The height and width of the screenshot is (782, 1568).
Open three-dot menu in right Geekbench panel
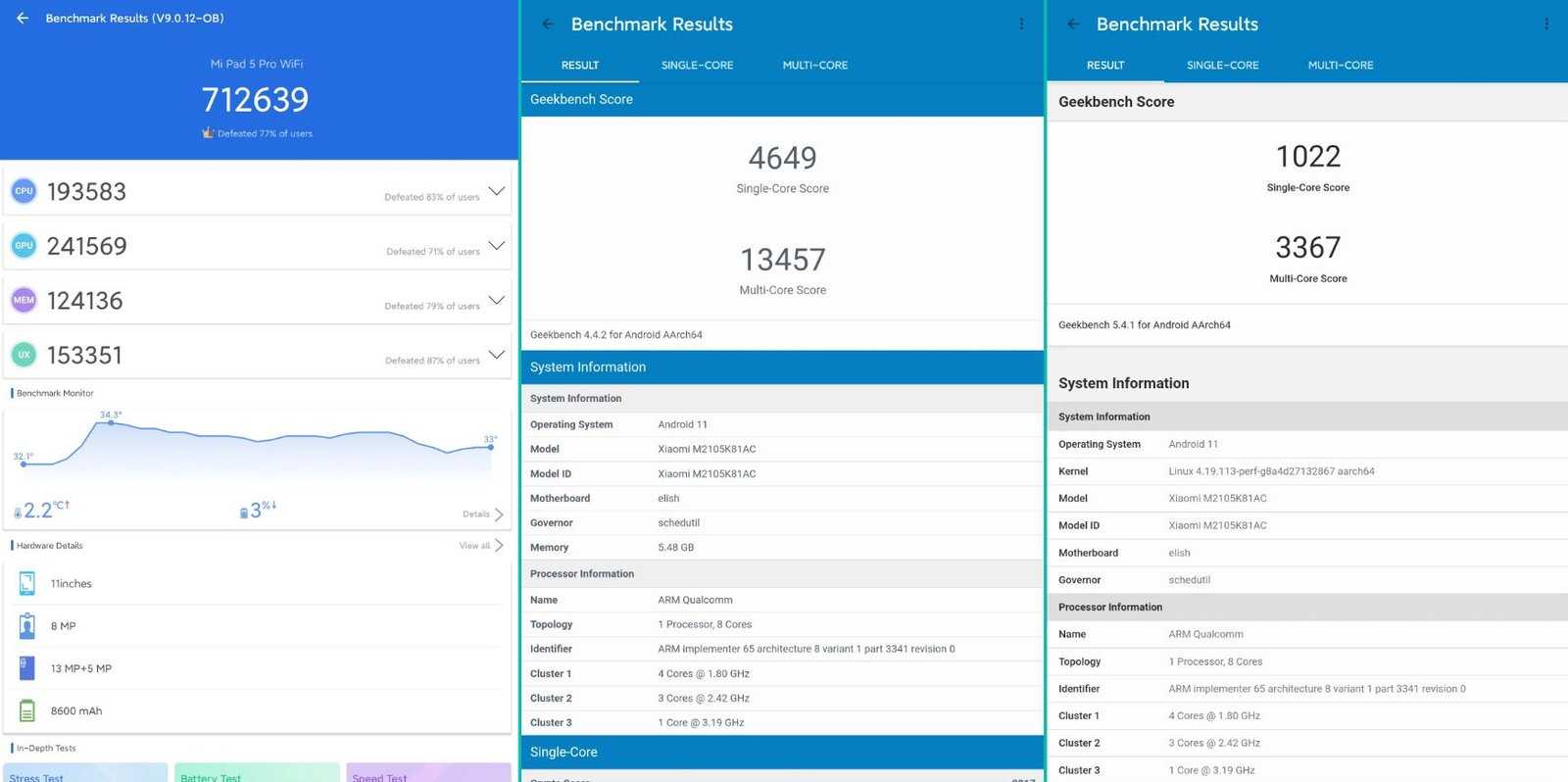[1546, 24]
